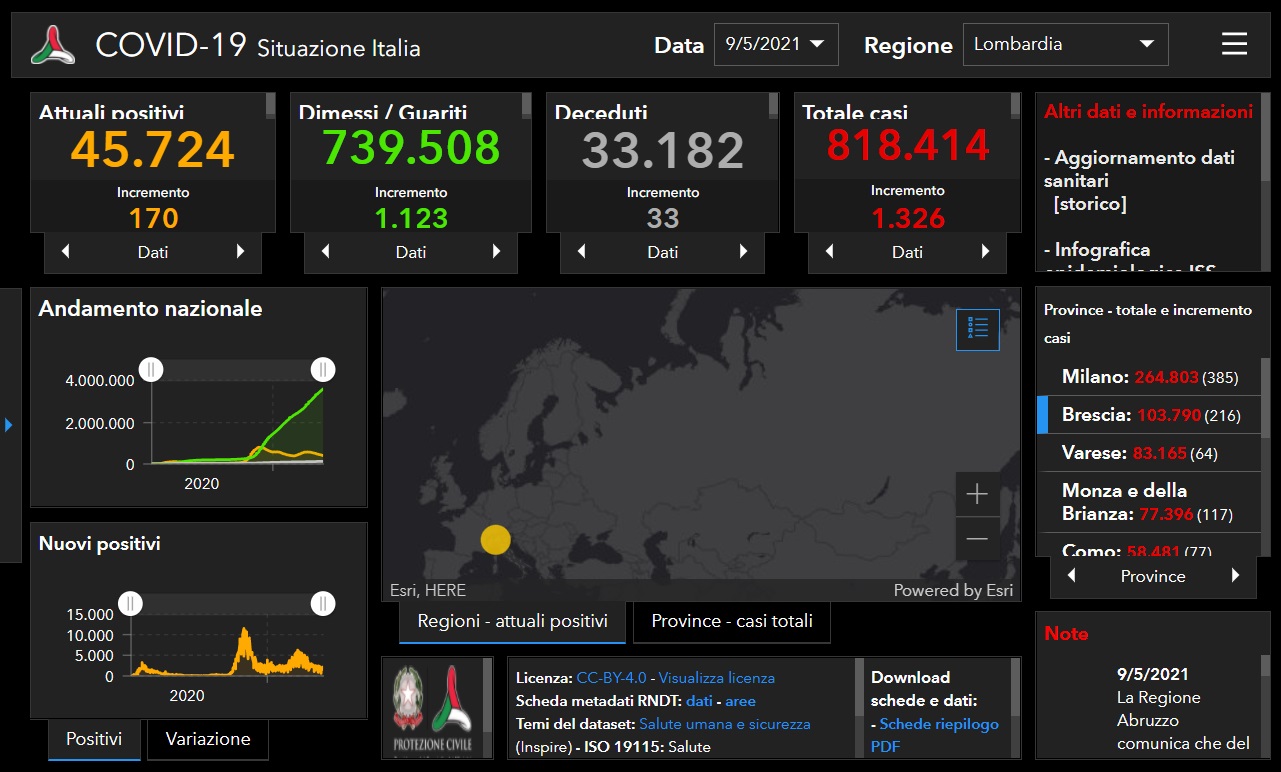Image resolution: width=1281 pixels, height=772 pixels.
Task: Click previous arrow under Dimessi / Guariti
Action: click(x=325, y=252)
